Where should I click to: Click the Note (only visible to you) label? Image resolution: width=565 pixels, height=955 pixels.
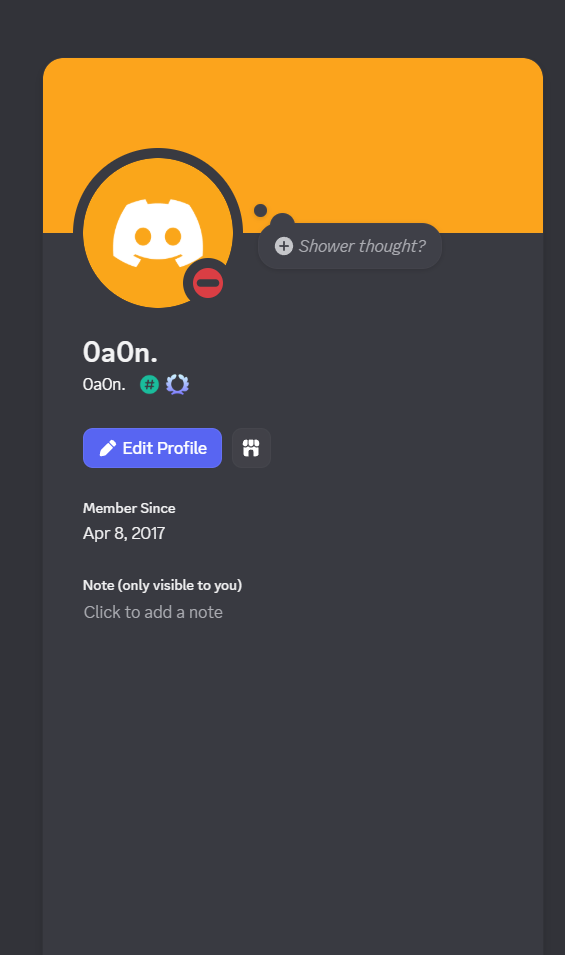[x=163, y=585]
